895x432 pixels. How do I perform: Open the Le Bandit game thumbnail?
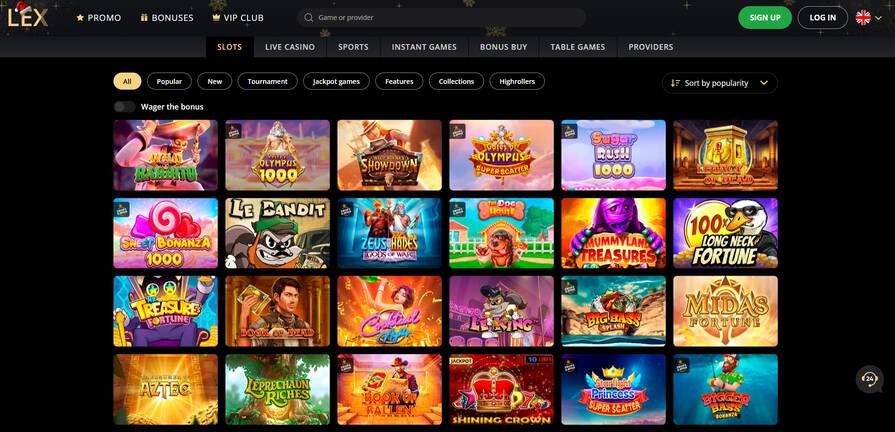277,233
